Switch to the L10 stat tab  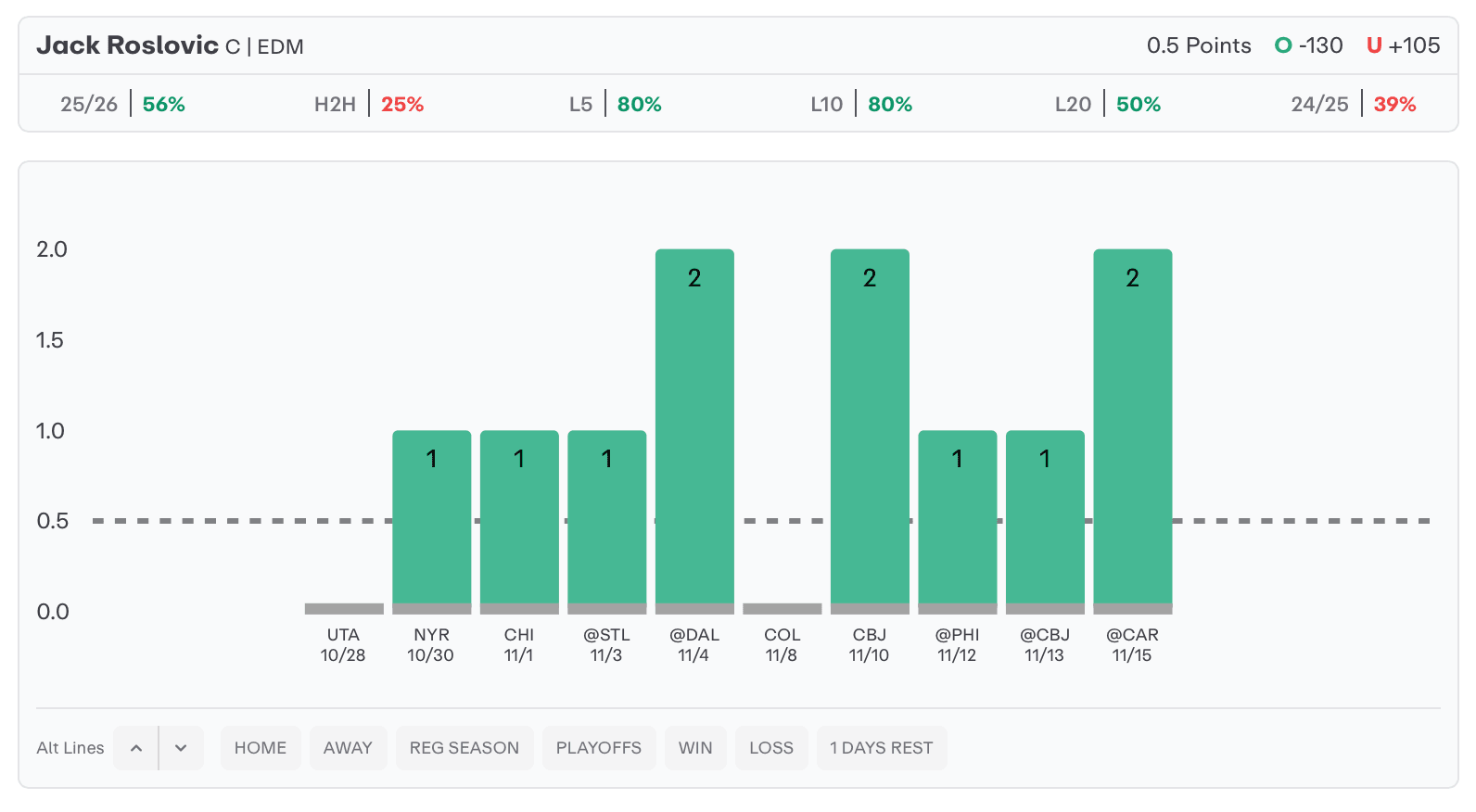(x=861, y=104)
